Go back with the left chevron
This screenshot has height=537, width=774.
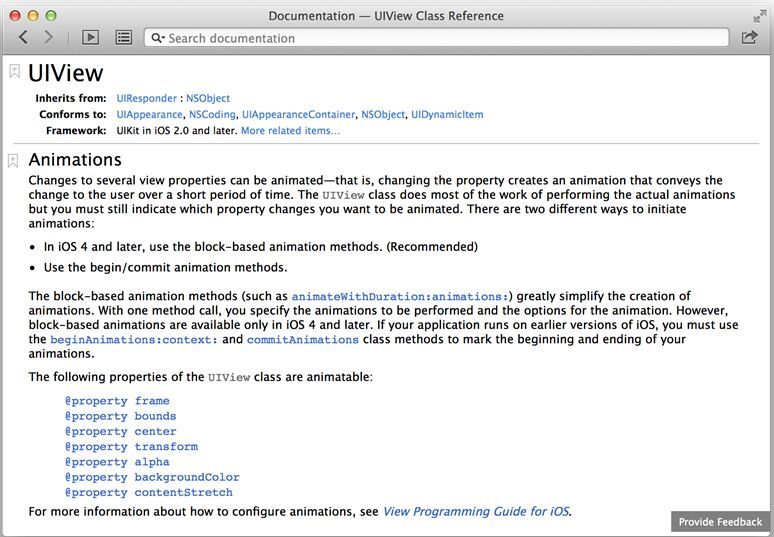click(23, 37)
